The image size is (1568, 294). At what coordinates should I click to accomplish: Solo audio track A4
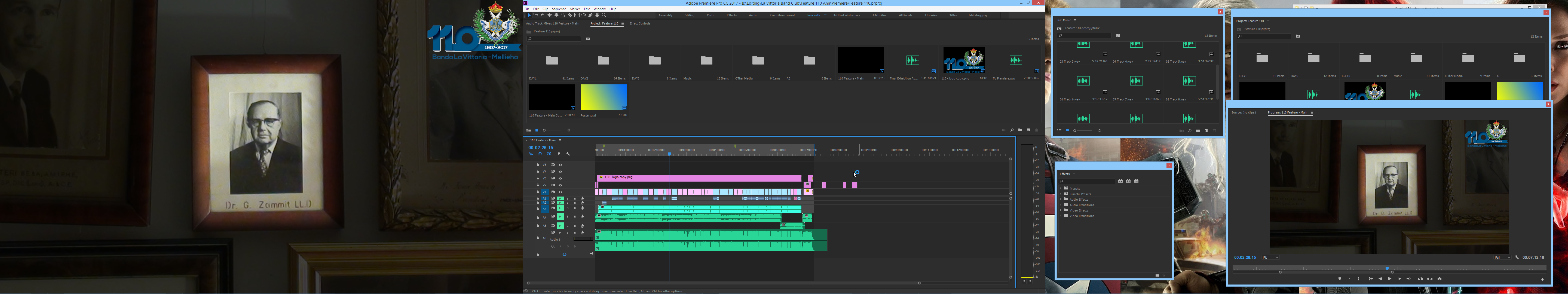(x=568, y=217)
